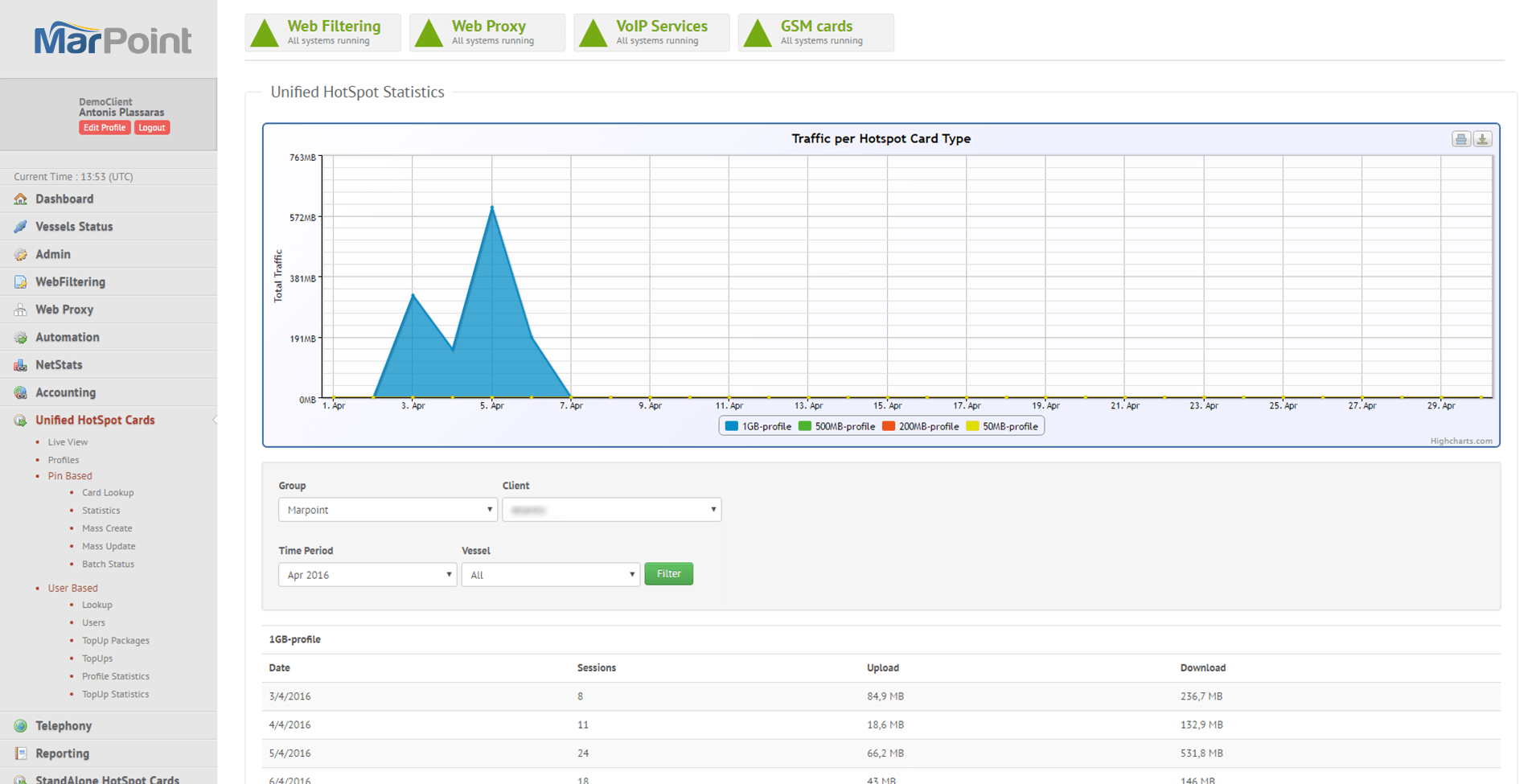Click the 531,8 MB download value
The image size is (1532, 784).
click(x=1201, y=753)
